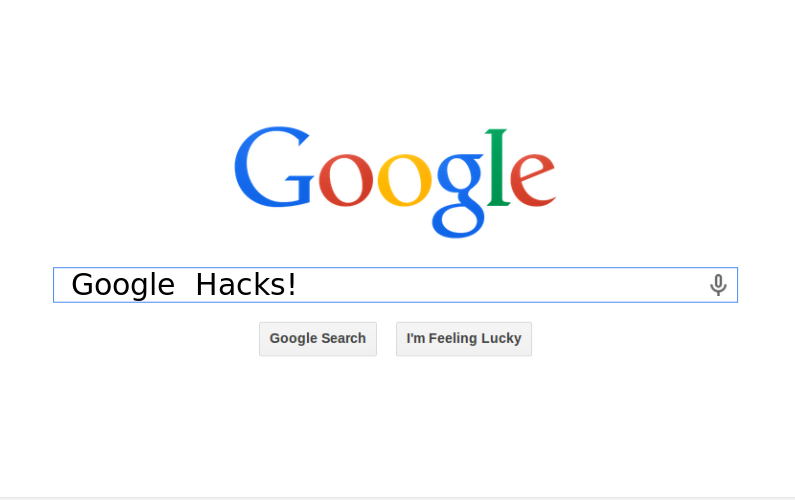
Task: Click the voice search microphone icon
Action: tap(718, 285)
